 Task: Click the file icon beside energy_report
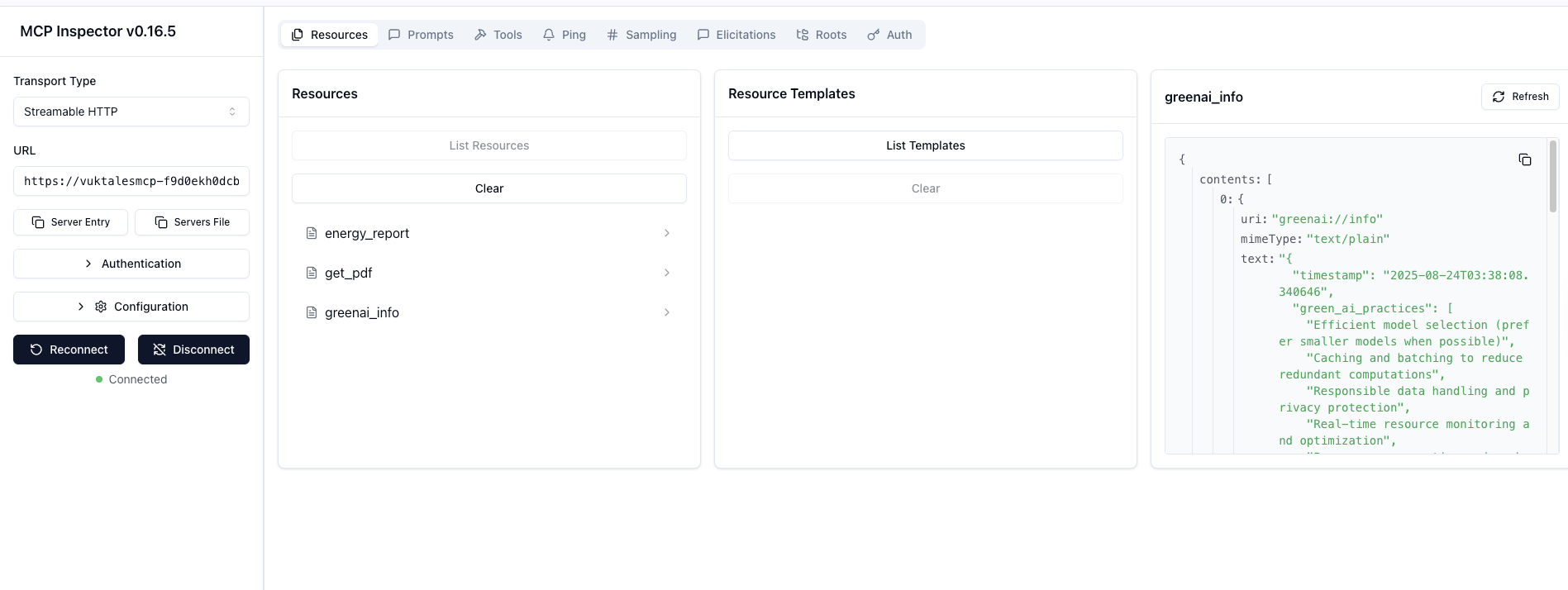[312, 233]
